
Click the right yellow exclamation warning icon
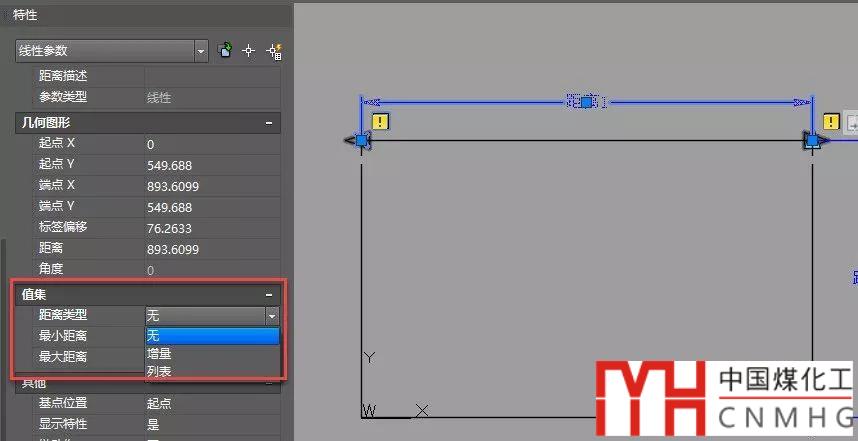831,121
